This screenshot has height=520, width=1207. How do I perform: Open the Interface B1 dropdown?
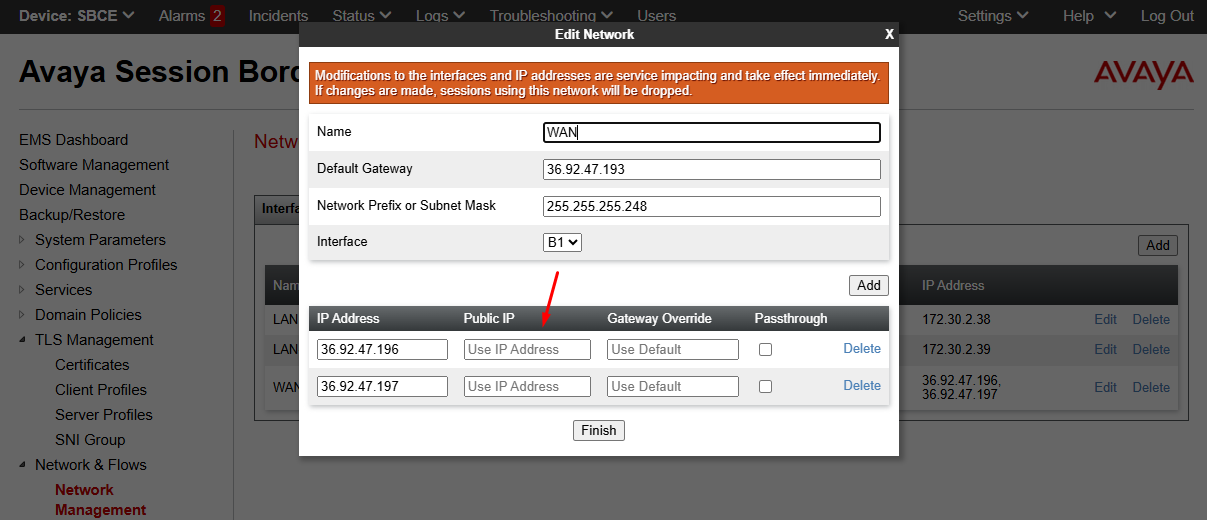click(563, 242)
